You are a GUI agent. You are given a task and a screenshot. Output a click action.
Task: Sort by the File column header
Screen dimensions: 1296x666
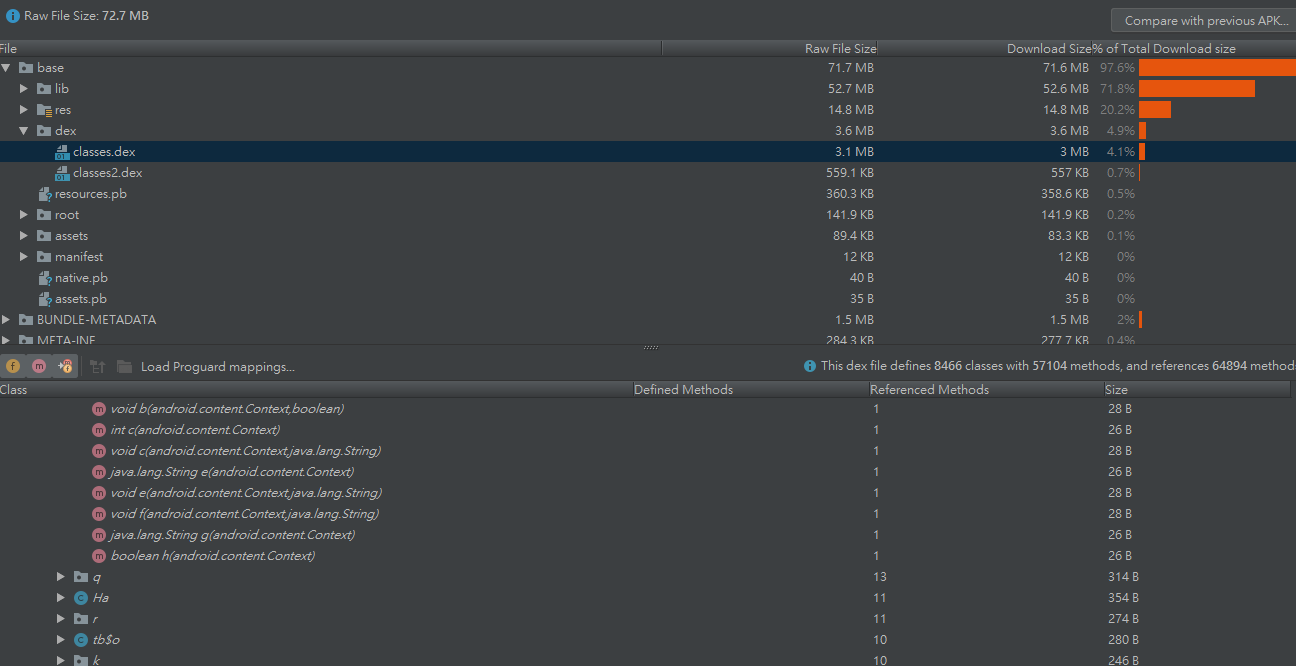point(330,48)
